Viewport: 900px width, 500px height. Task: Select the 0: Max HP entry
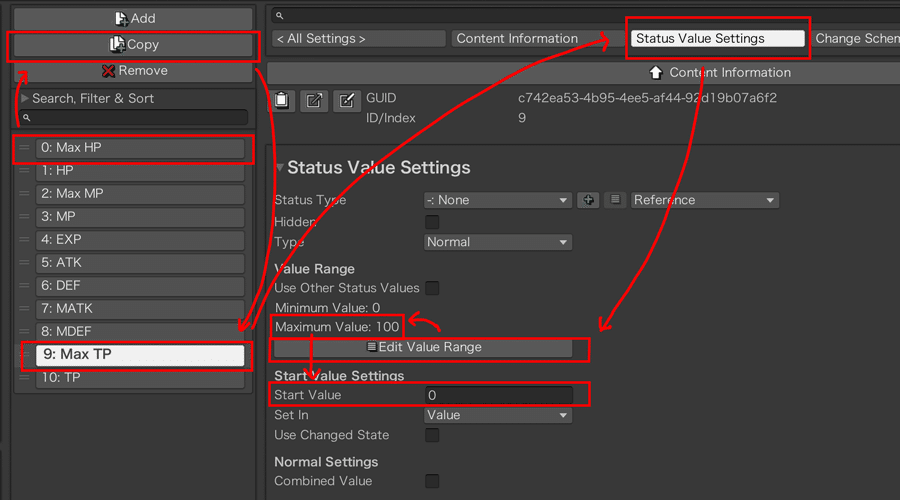click(x=140, y=148)
